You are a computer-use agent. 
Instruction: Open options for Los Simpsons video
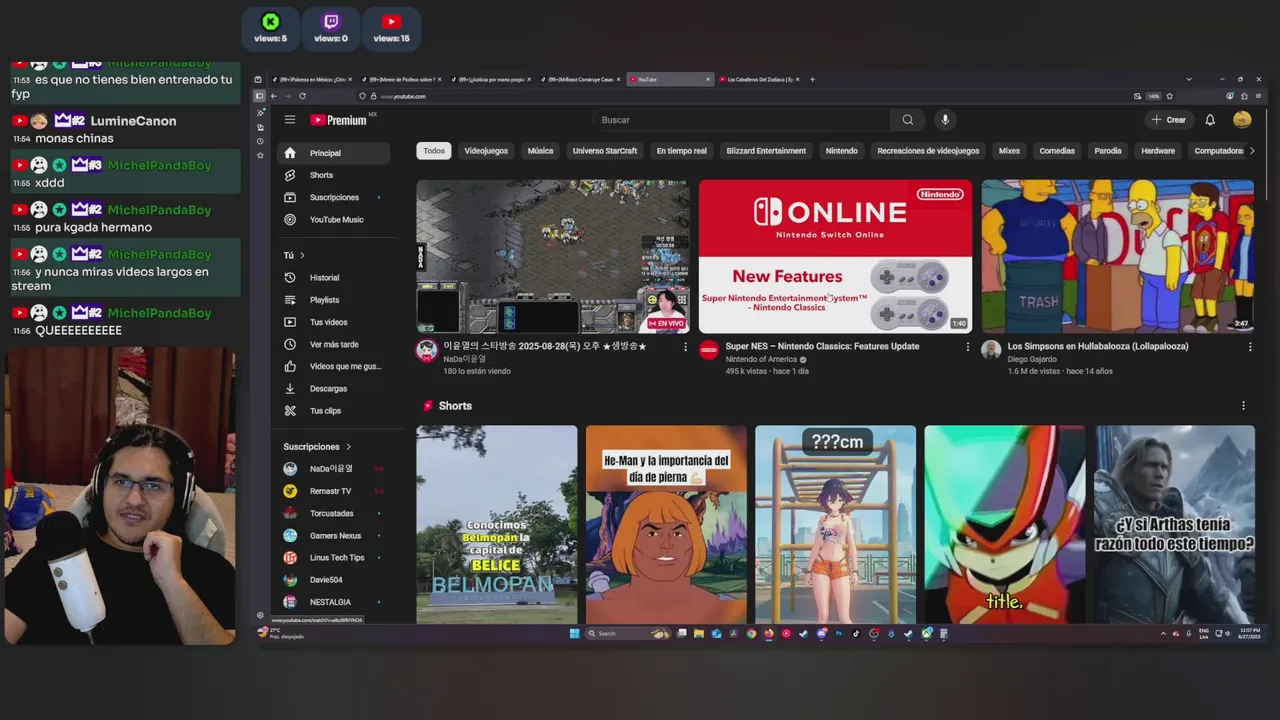(x=1249, y=347)
